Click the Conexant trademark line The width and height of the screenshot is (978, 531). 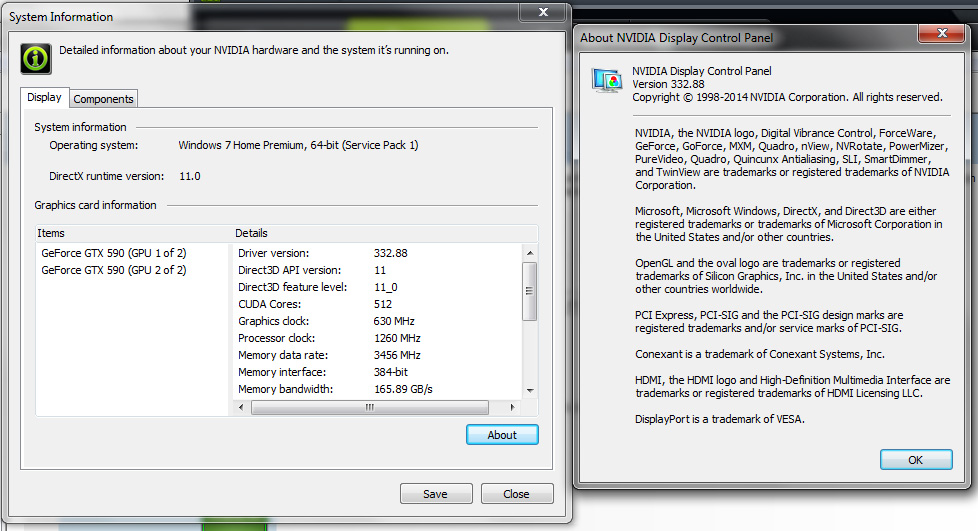(760, 354)
